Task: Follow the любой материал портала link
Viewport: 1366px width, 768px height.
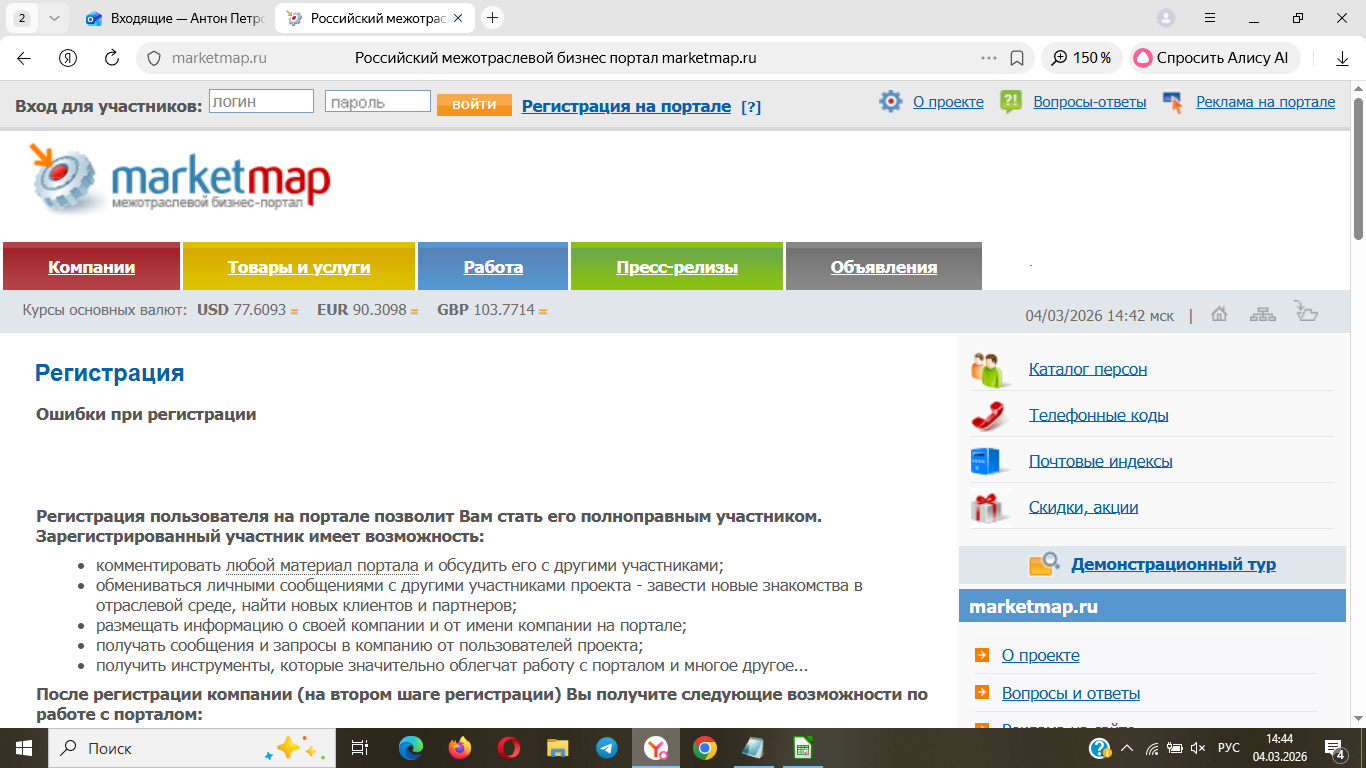Action: pos(323,565)
